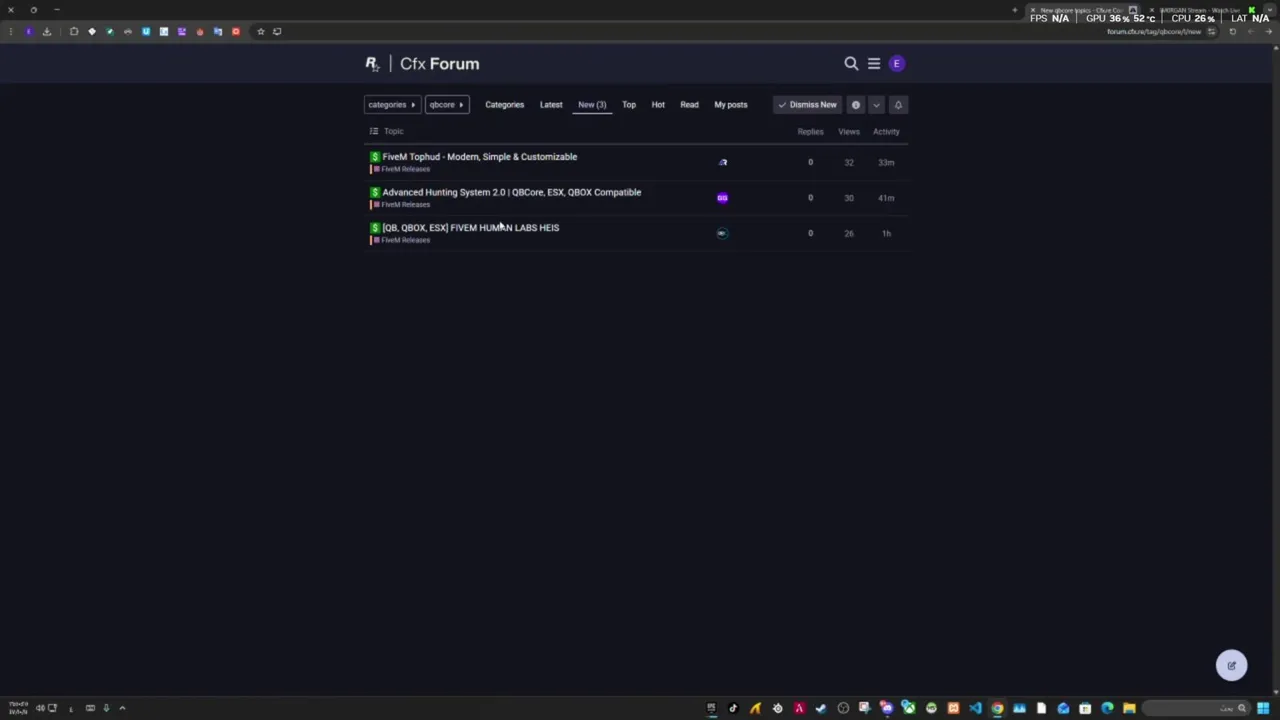Open Discord from the taskbar
1280x720 pixels.
click(x=887, y=709)
